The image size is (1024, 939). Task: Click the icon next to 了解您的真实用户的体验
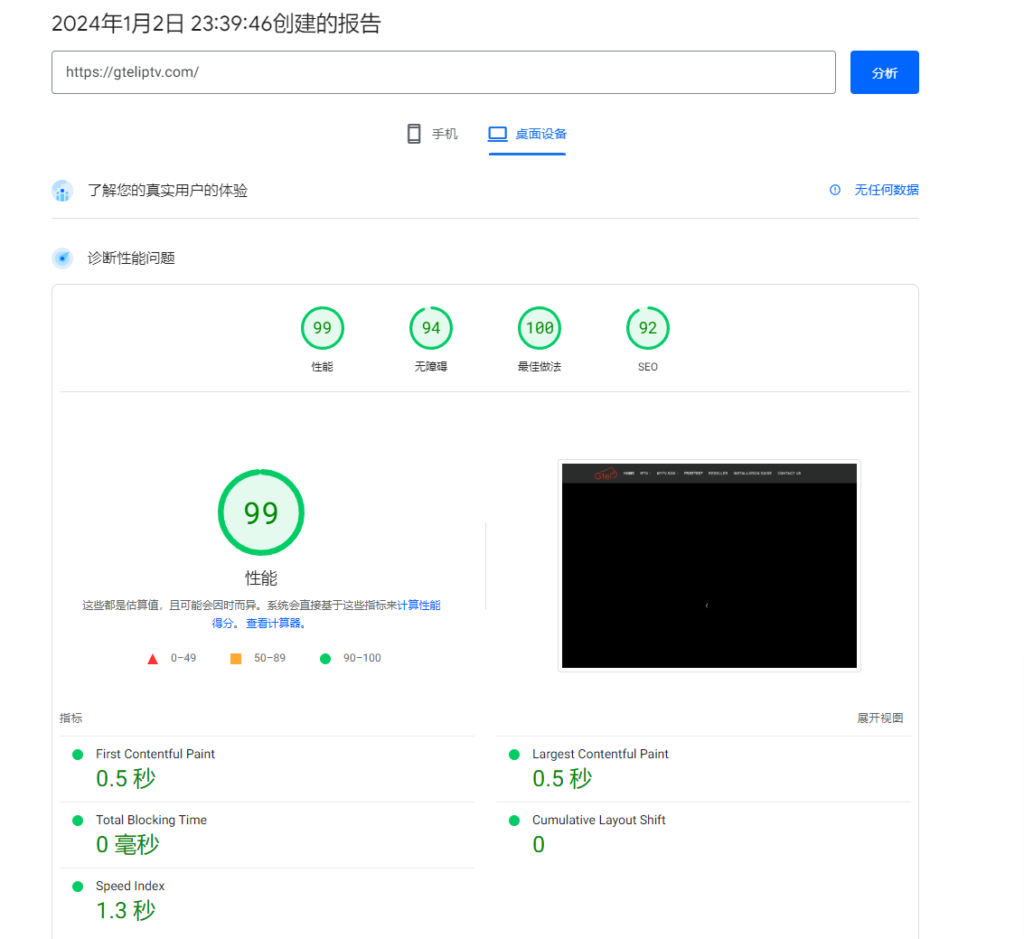point(62,190)
